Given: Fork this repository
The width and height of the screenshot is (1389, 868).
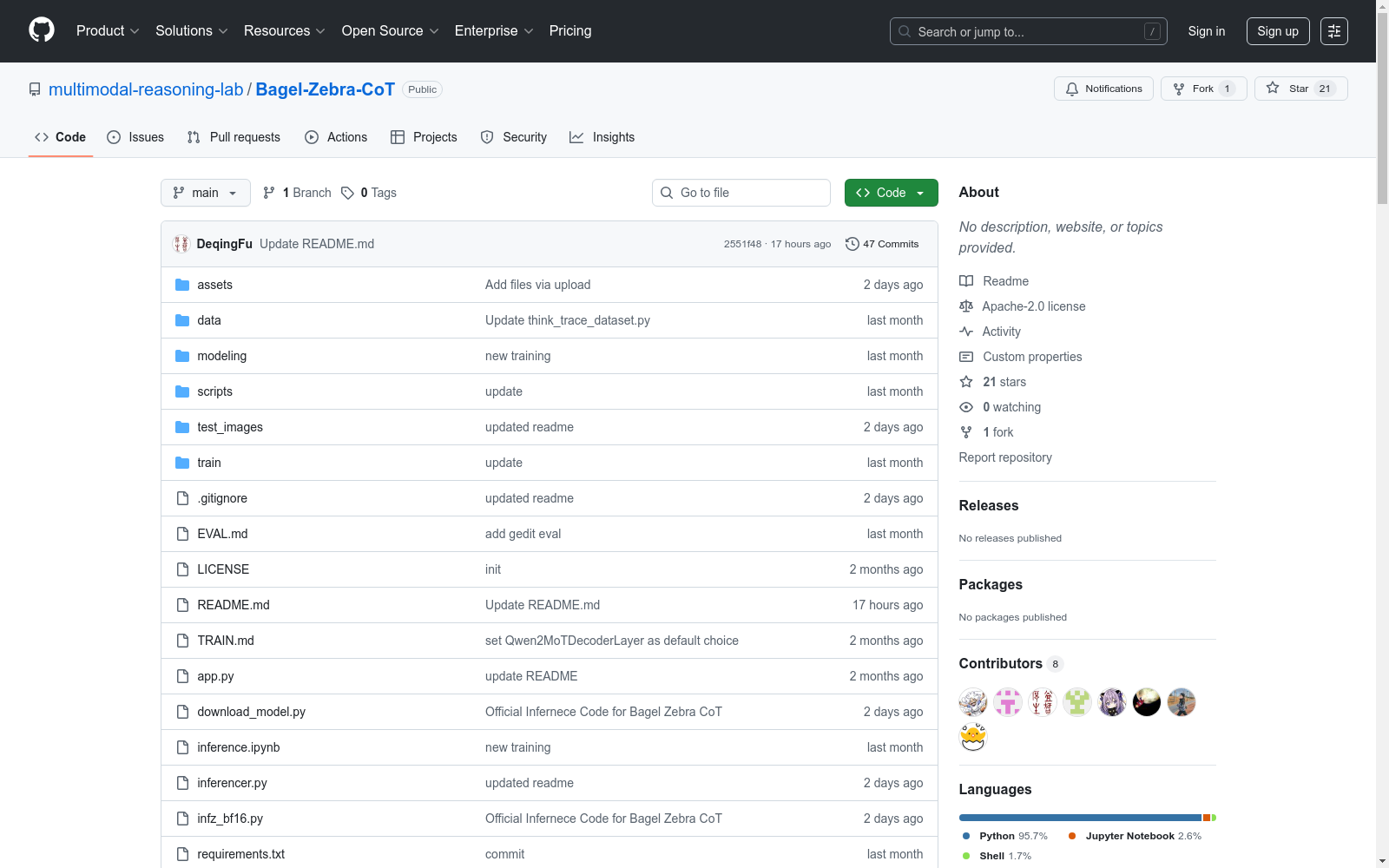Looking at the screenshot, I should [x=1203, y=89].
